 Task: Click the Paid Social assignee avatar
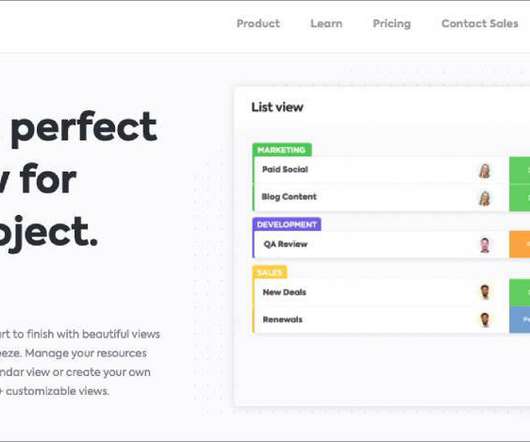tap(484, 171)
